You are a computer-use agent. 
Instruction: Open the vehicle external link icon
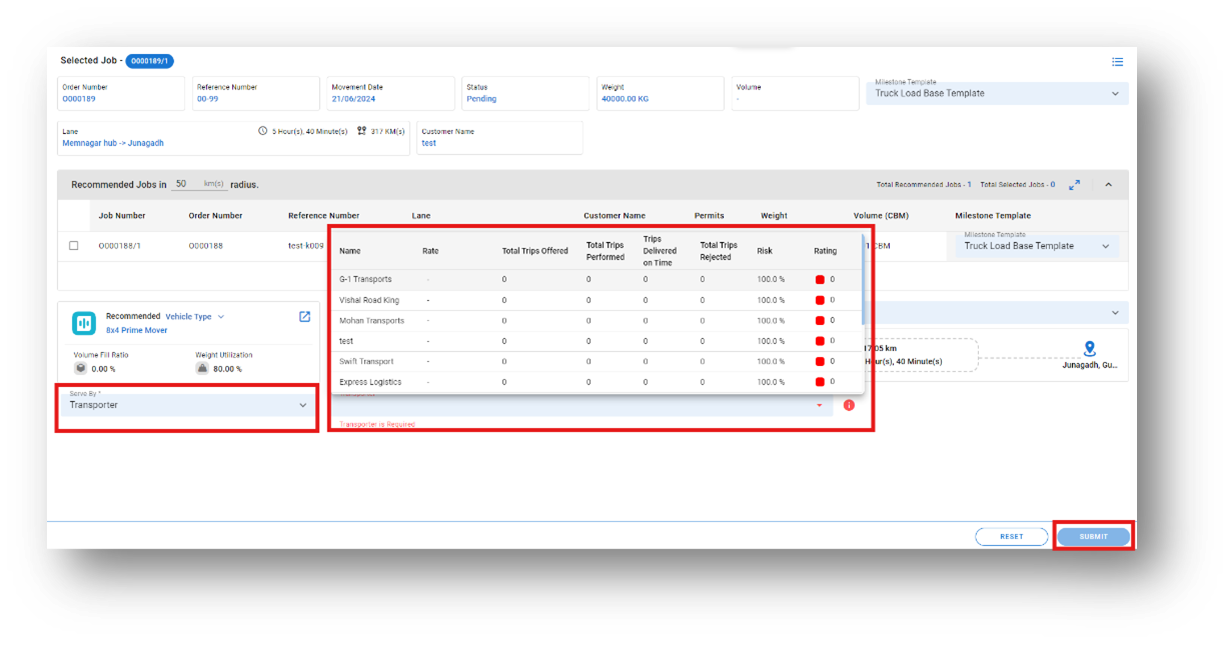point(305,317)
